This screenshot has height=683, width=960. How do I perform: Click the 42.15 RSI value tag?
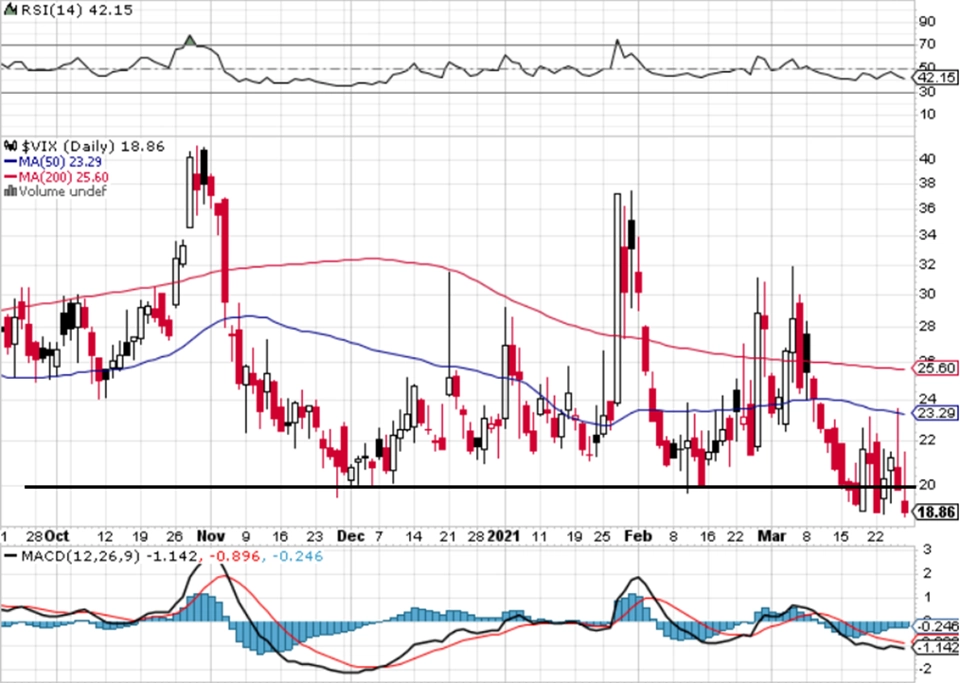[936, 78]
